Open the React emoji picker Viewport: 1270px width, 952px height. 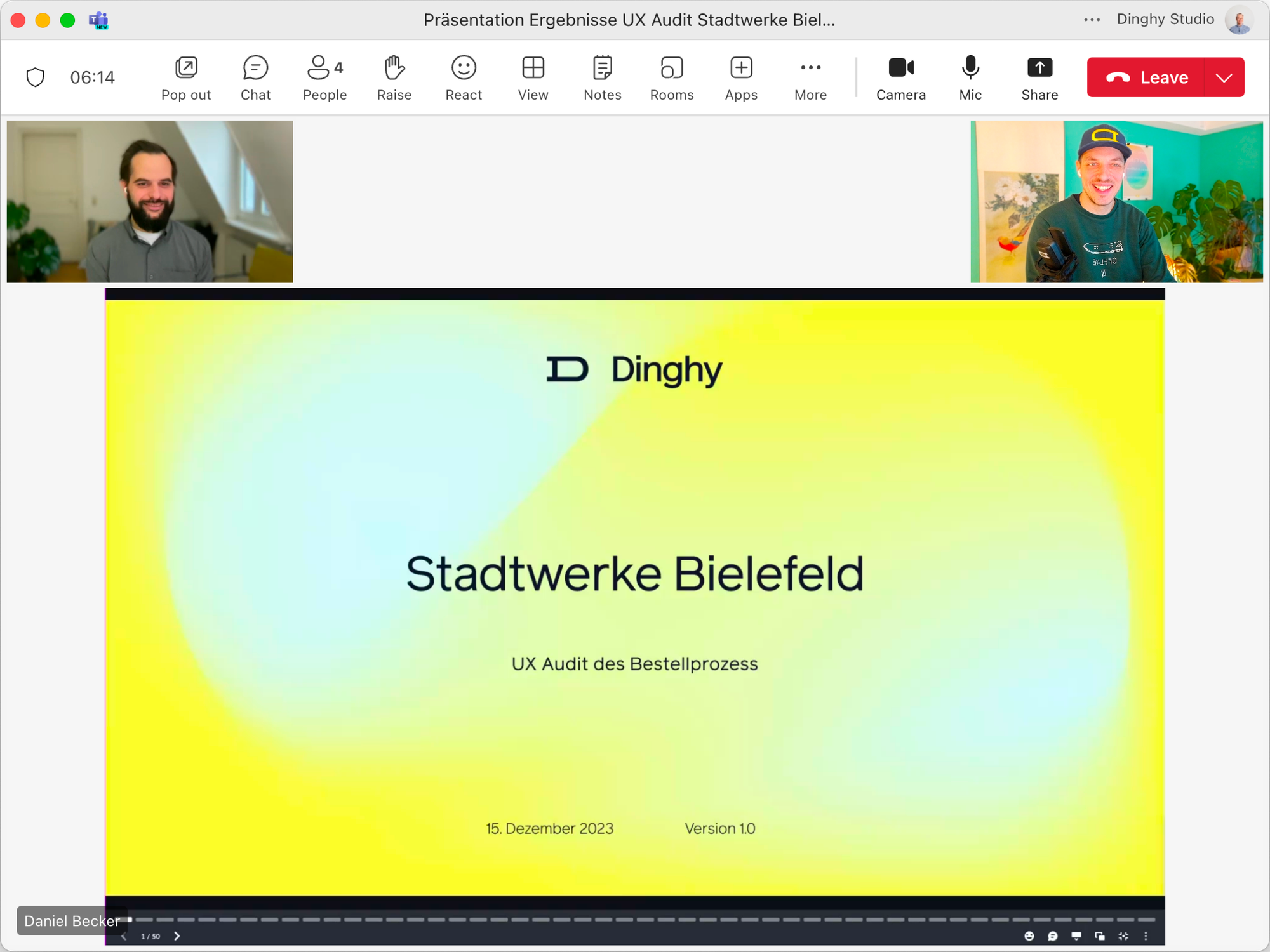[x=464, y=77]
